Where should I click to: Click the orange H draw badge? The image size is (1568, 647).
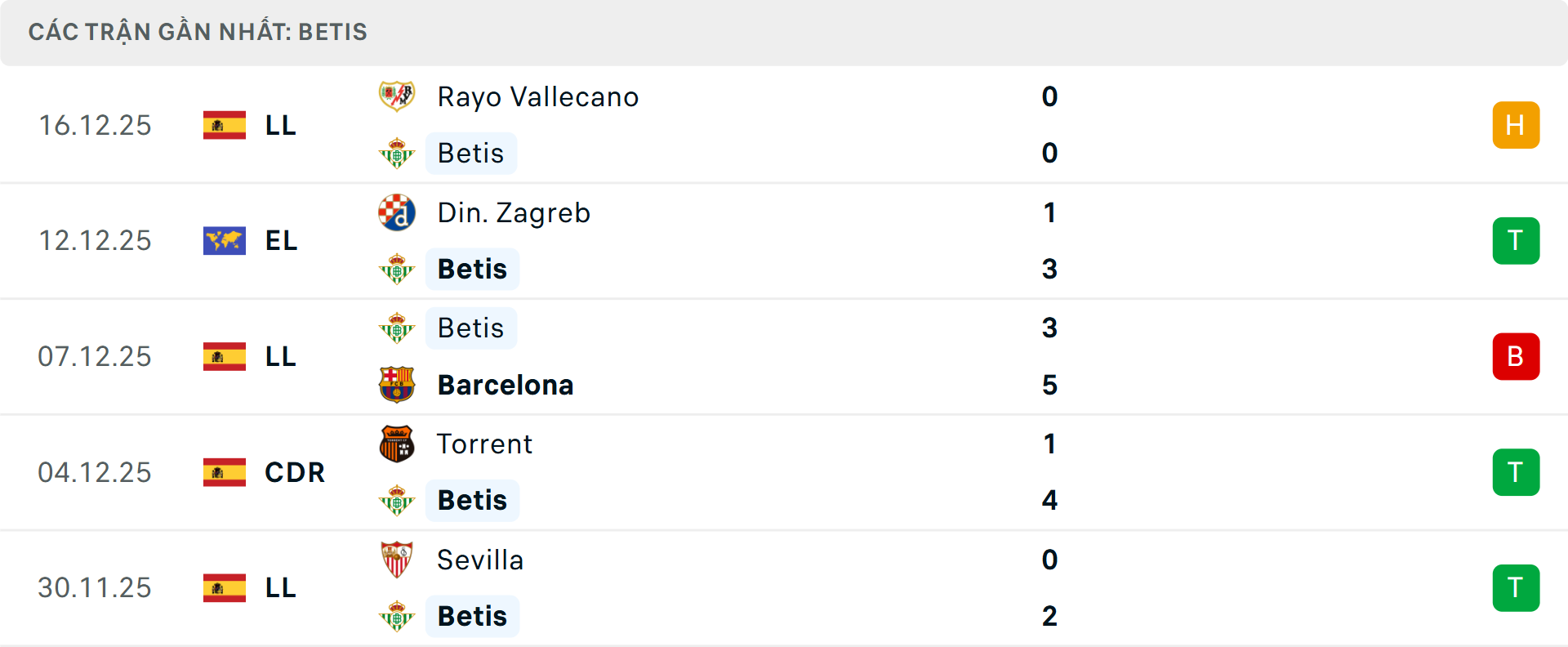click(x=1516, y=125)
